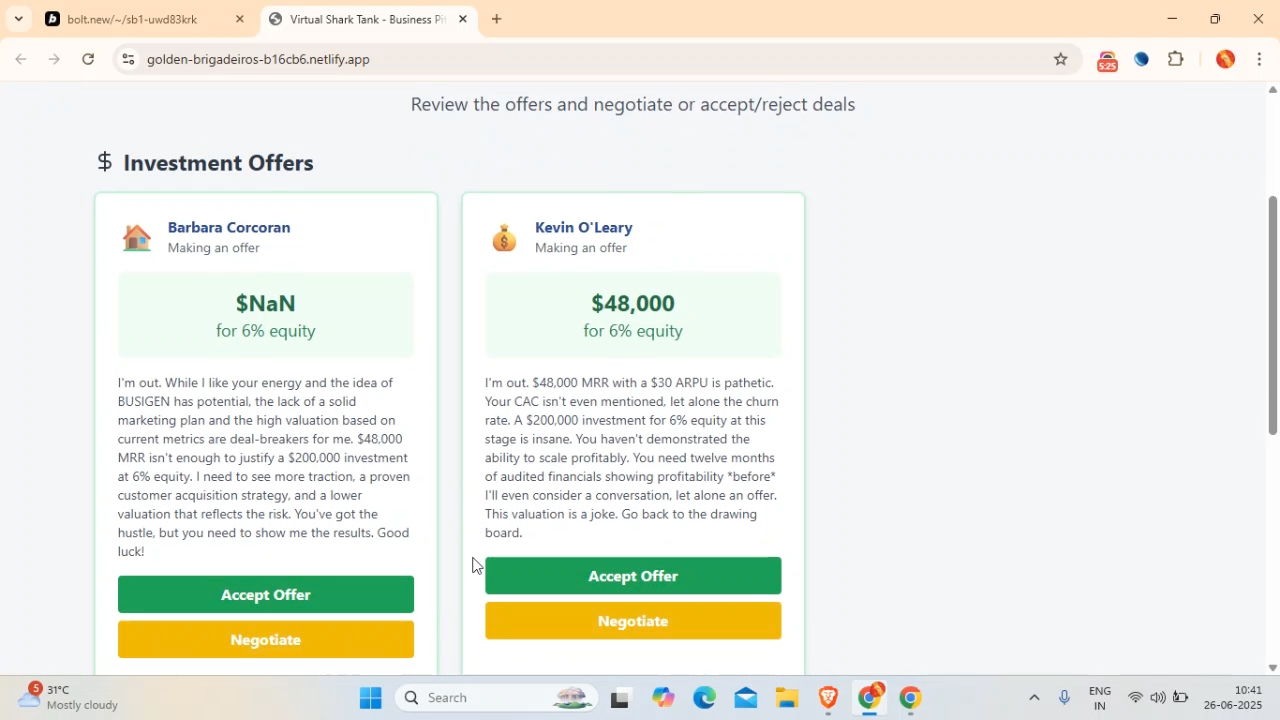1280x720 pixels.
Task: Reload the current page
Action: [89, 60]
